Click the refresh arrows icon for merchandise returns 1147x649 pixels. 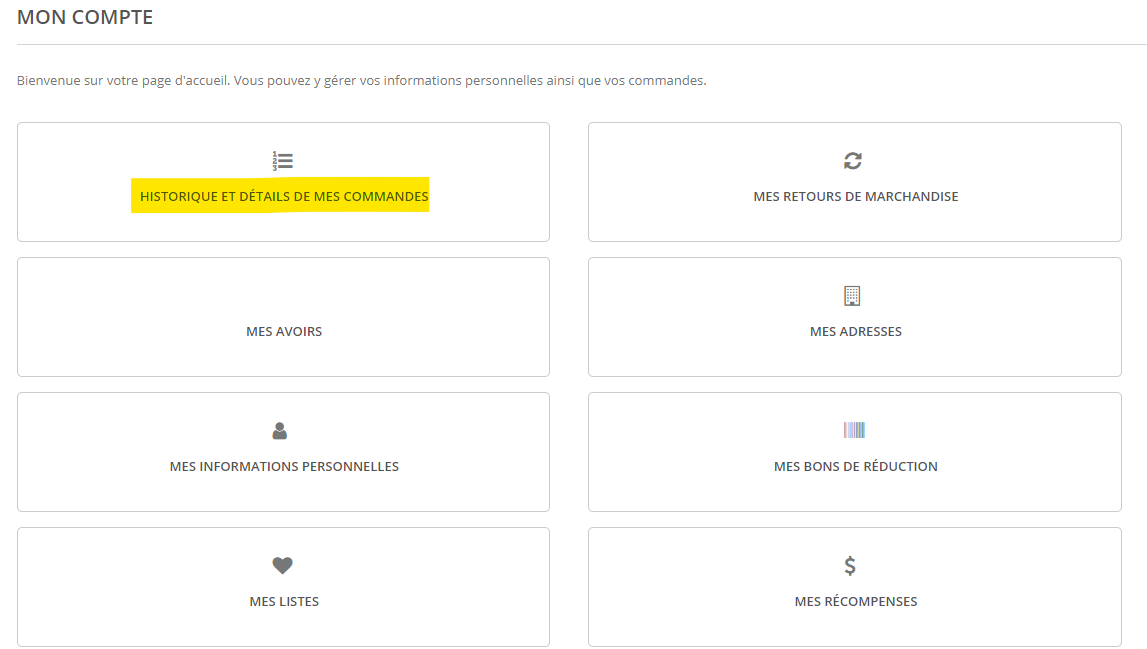pyautogui.click(x=853, y=161)
